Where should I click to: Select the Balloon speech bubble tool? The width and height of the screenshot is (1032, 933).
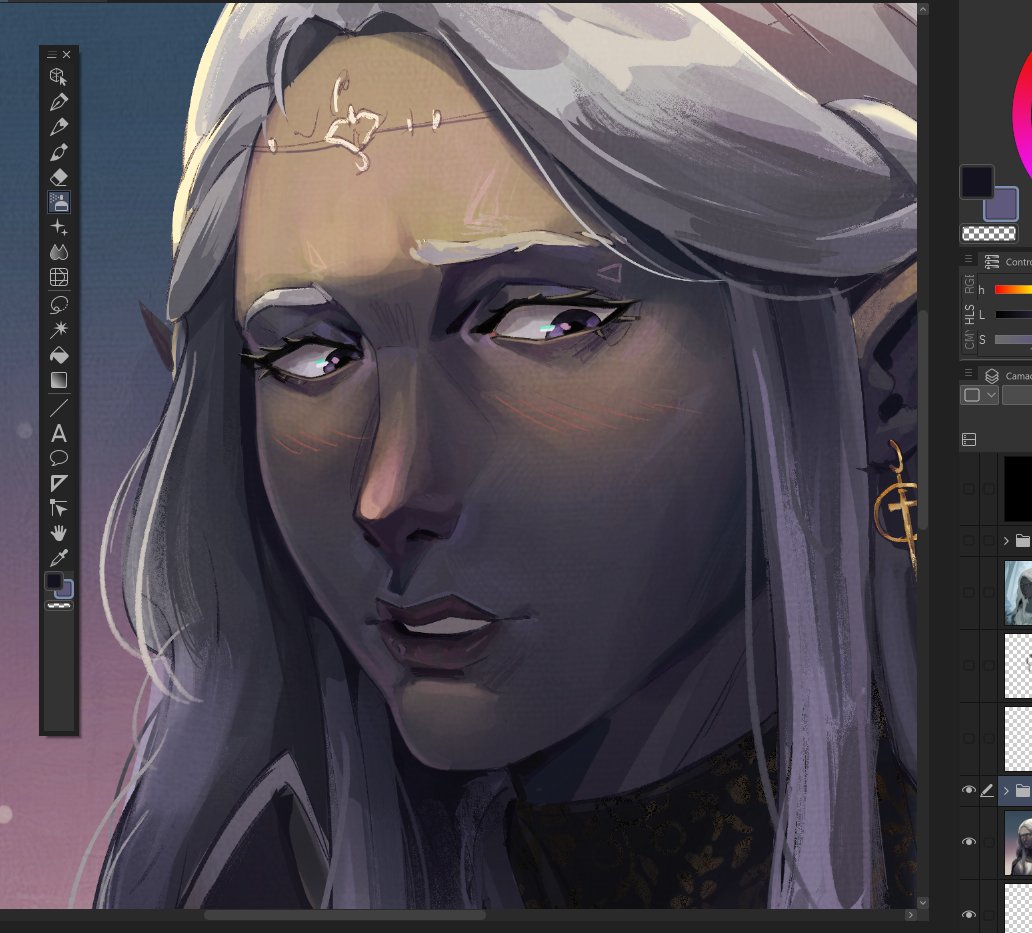[59, 458]
